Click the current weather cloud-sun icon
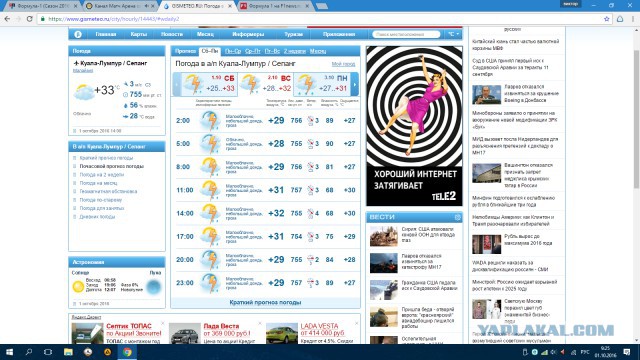Screen dimensions: 640x360 click(x=83, y=92)
